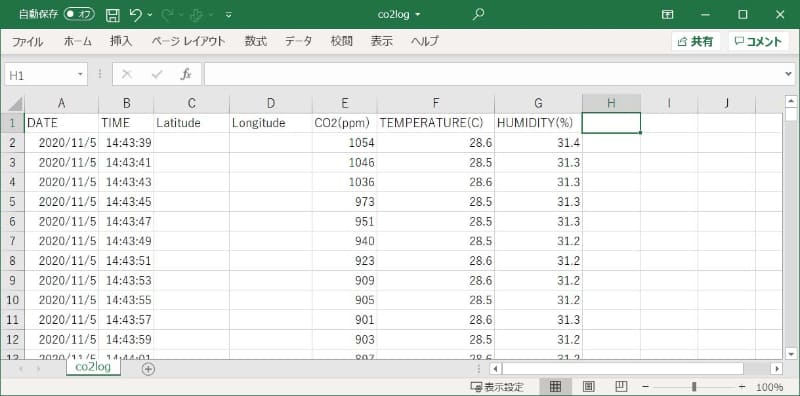Select column H header
This screenshot has height=396, width=800.
pyautogui.click(x=611, y=103)
